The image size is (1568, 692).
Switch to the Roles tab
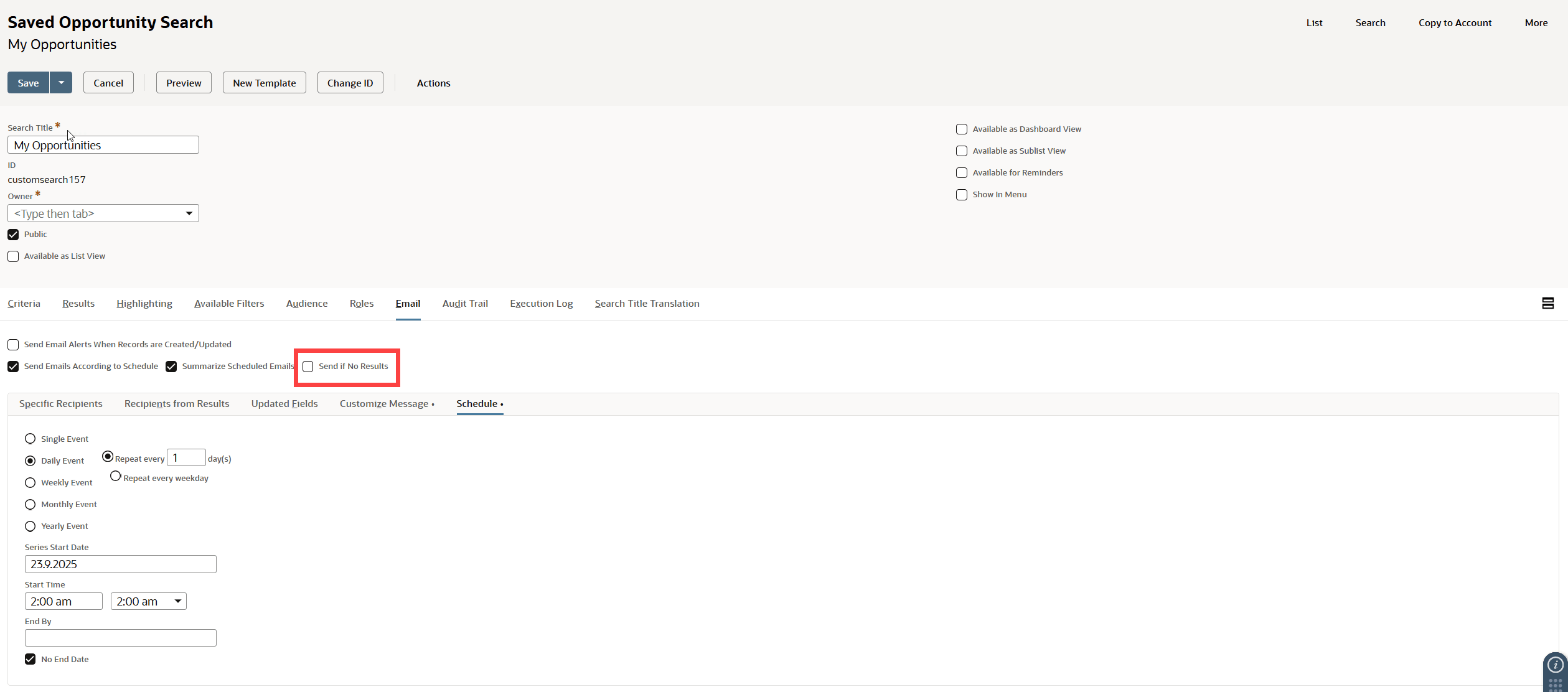click(x=362, y=304)
